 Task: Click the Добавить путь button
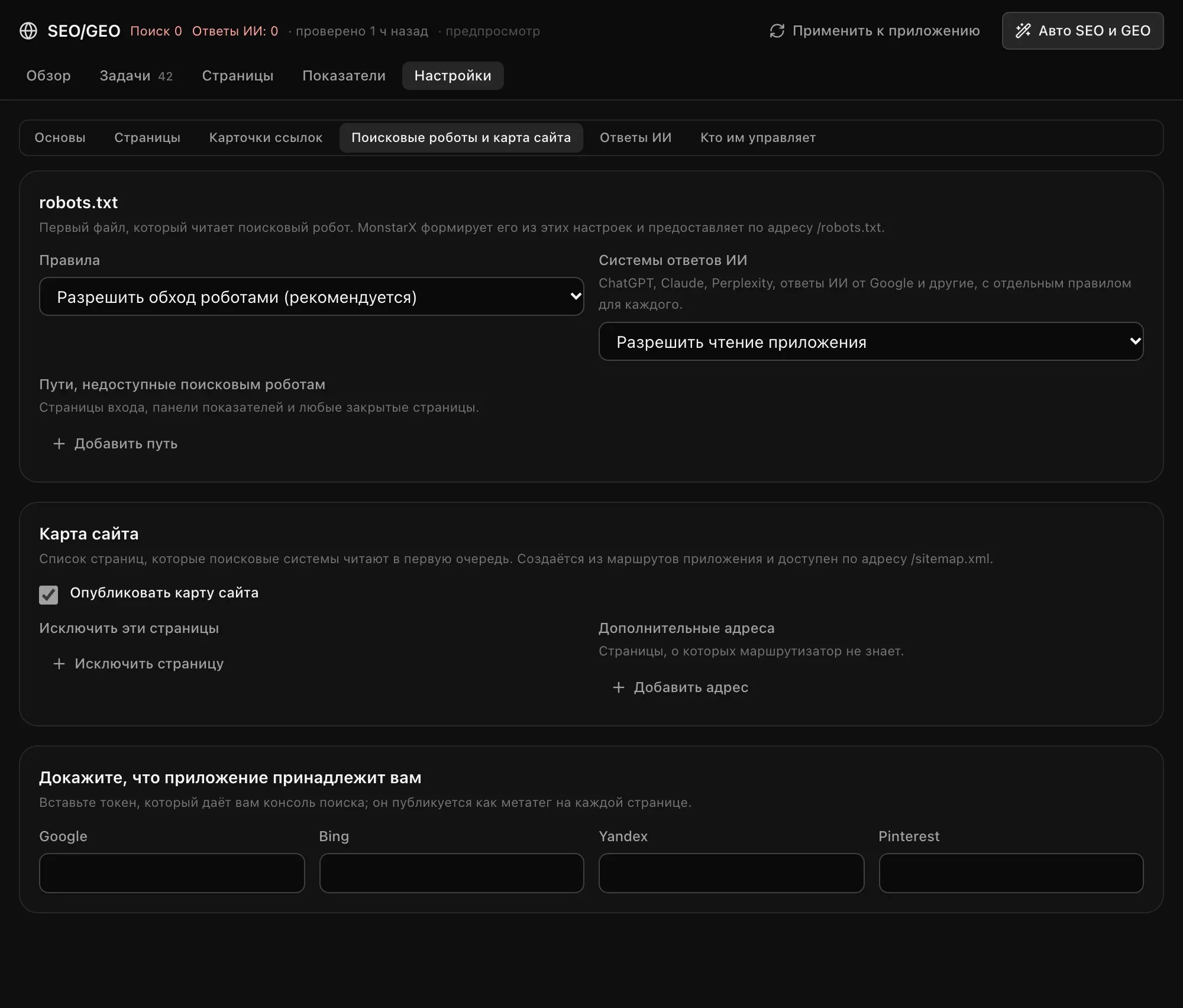point(115,444)
